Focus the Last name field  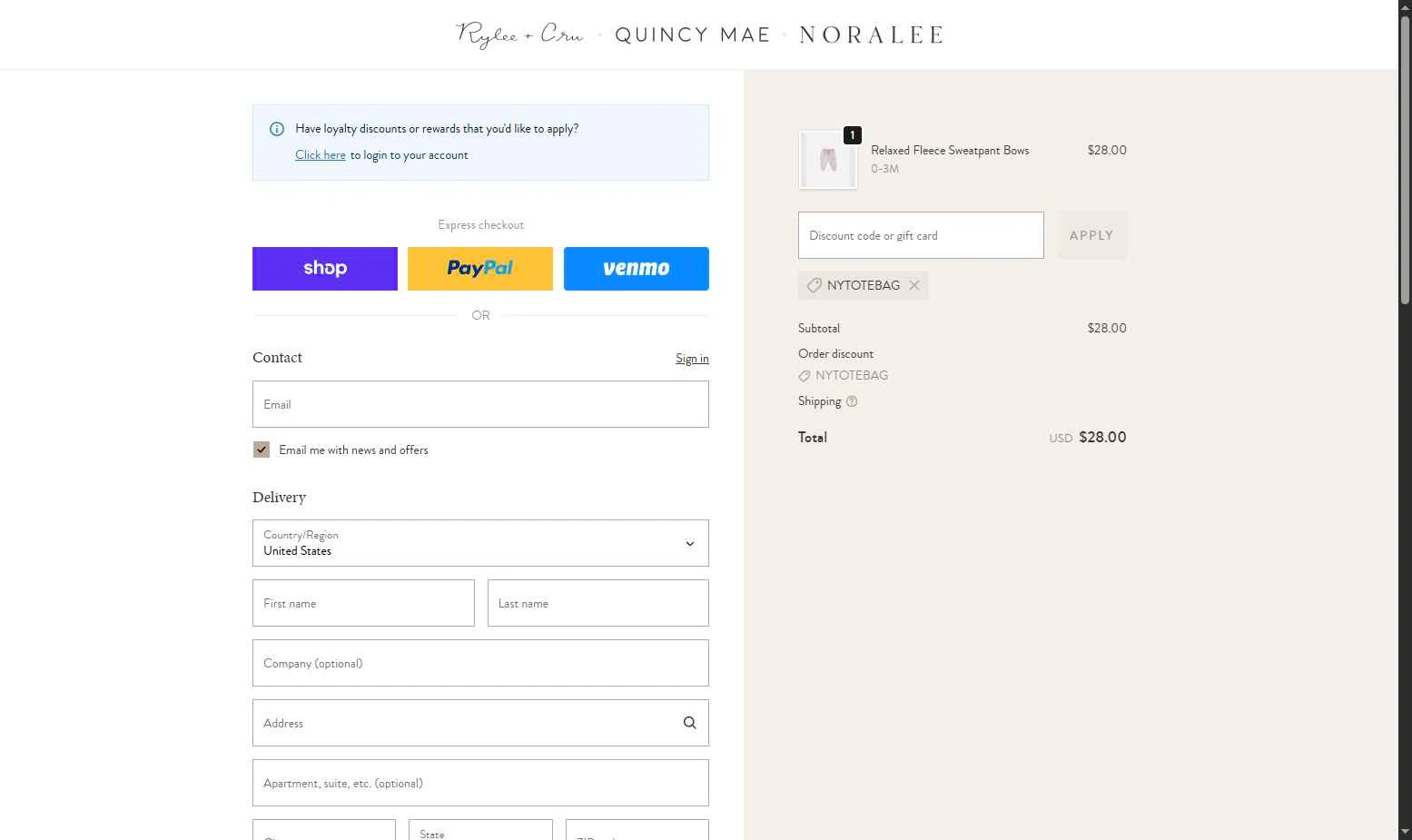tap(598, 603)
